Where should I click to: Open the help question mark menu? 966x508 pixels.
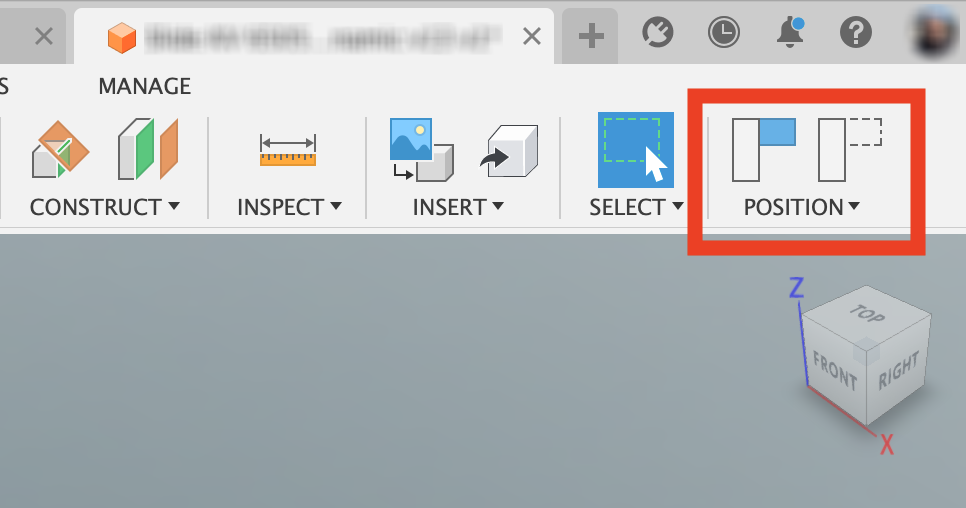click(x=856, y=32)
